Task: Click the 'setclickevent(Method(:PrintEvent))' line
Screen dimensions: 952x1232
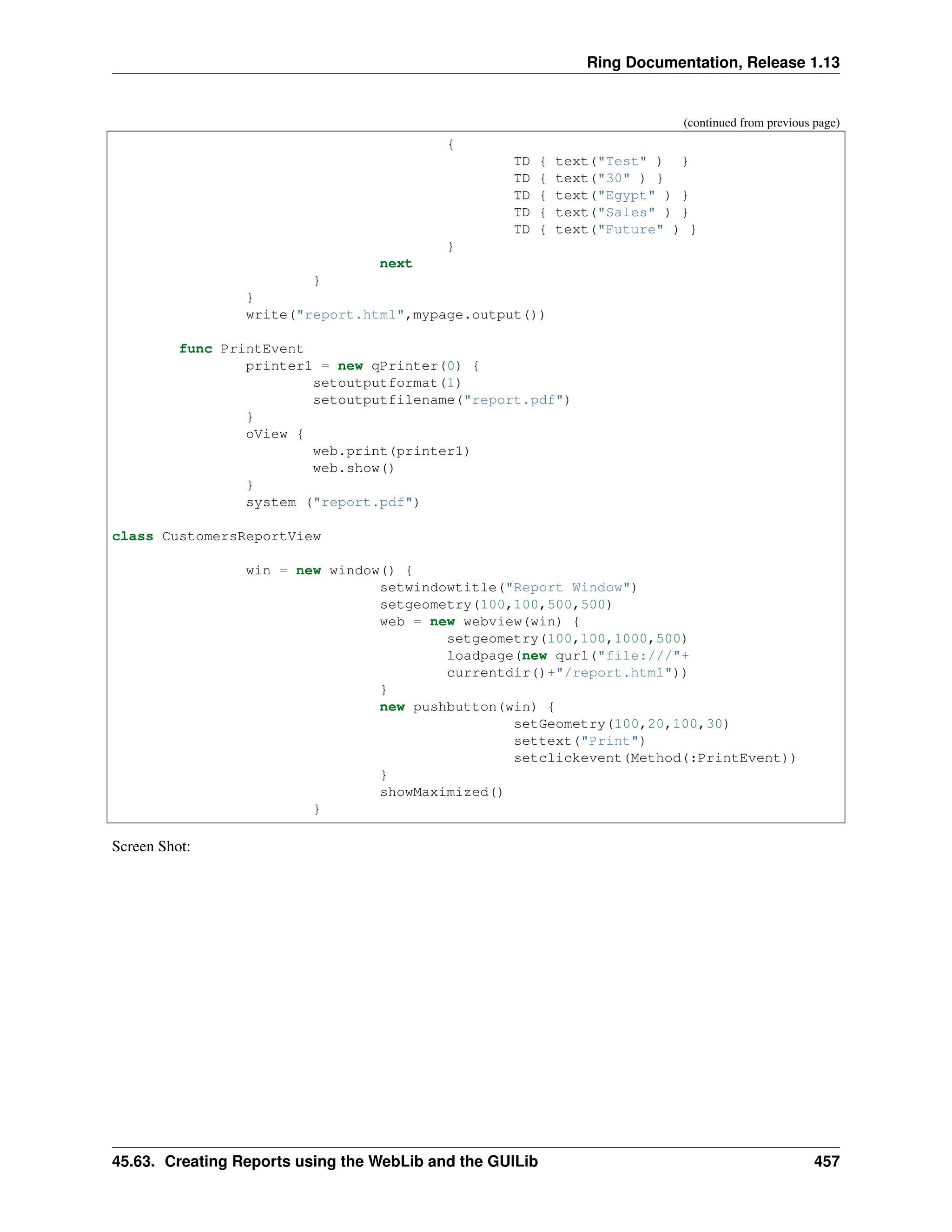Action: [655, 758]
